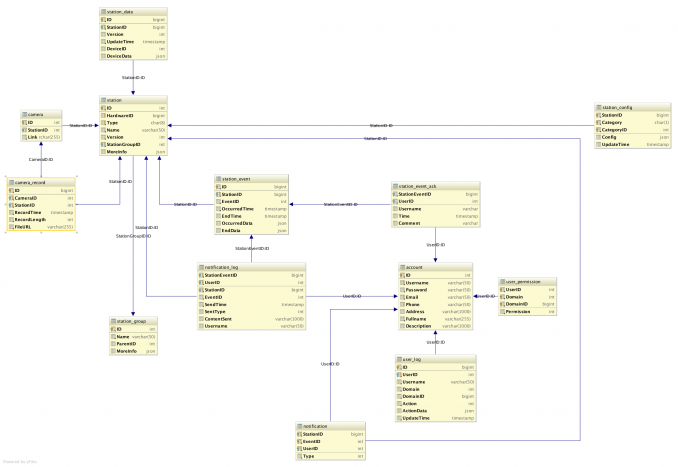Click the user_log table icon
This screenshot has width=678, height=467.
point(401,359)
